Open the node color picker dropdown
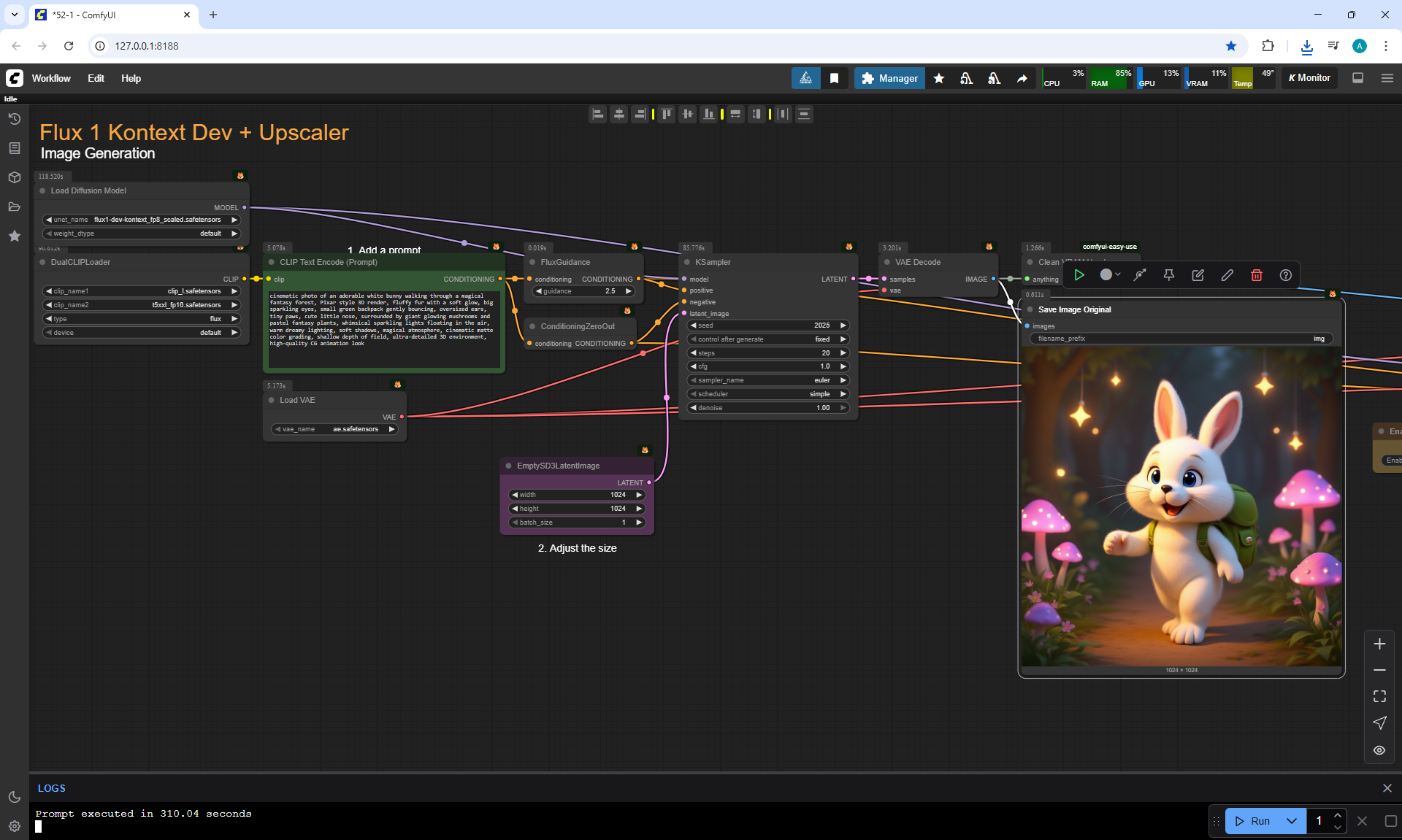The width and height of the screenshot is (1402, 840). [1110, 275]
